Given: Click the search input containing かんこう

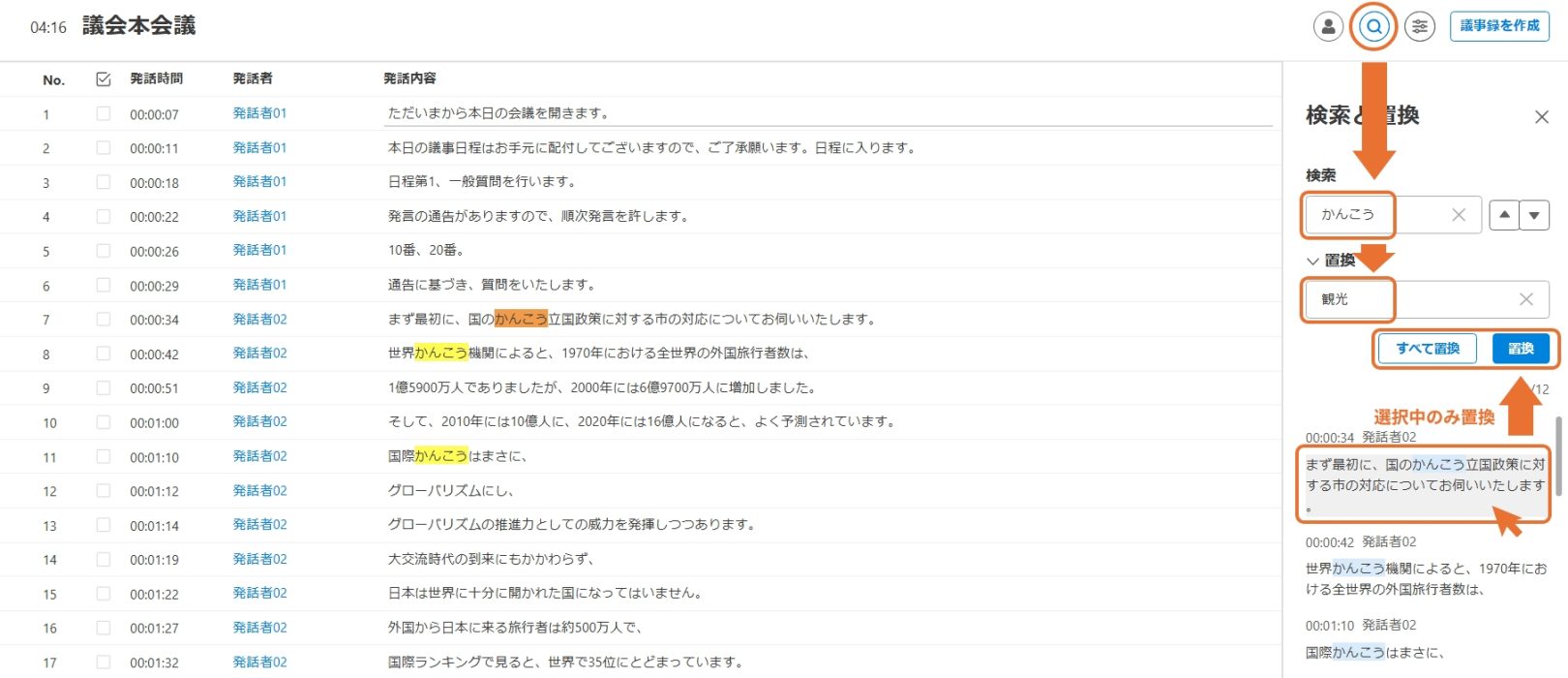Looking at the screenshot, I should point(1374,215).
